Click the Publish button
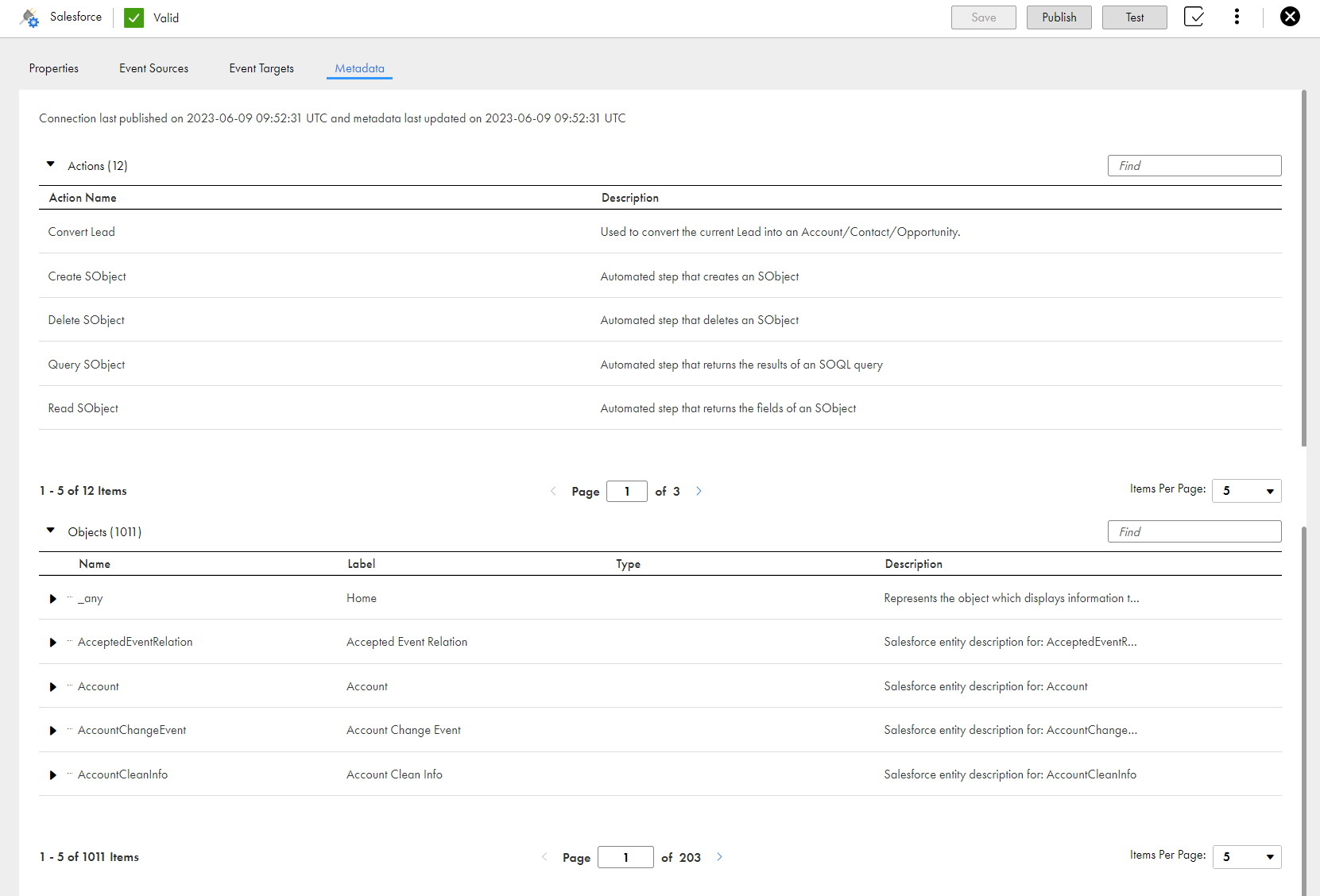Screen dimensions: 1320x896 pyautogui.click(x=1059, y=17)
